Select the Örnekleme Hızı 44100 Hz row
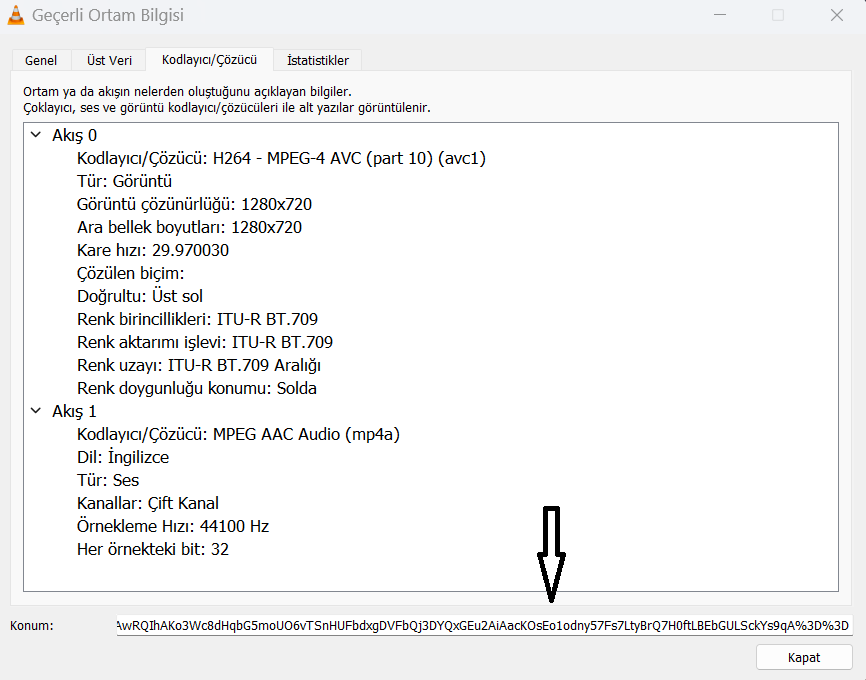Viewport: 866px width, 680px height. pyautogui.click(x=173, y=526)
